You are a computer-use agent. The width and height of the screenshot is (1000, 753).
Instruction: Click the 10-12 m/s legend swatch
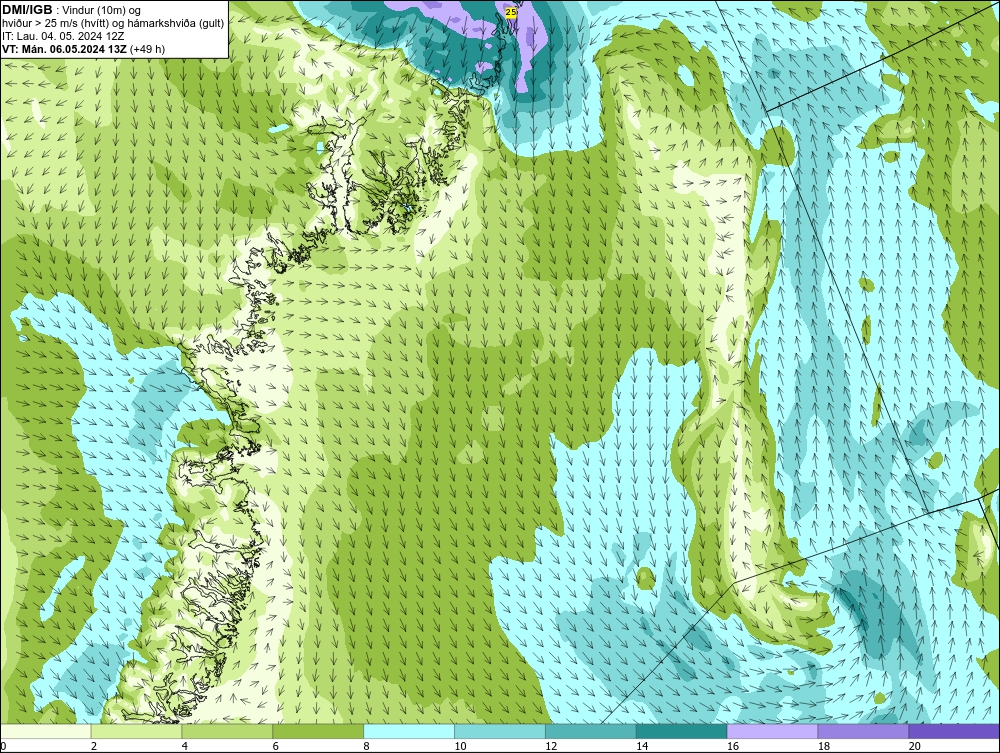pyautogui.click(x=500, y=731)
